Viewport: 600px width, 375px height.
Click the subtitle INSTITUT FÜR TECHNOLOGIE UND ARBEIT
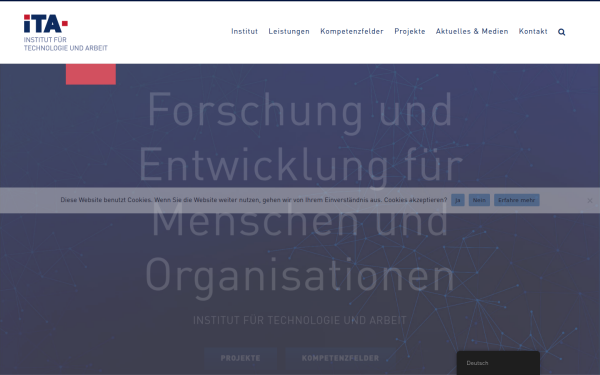(300, 320)
